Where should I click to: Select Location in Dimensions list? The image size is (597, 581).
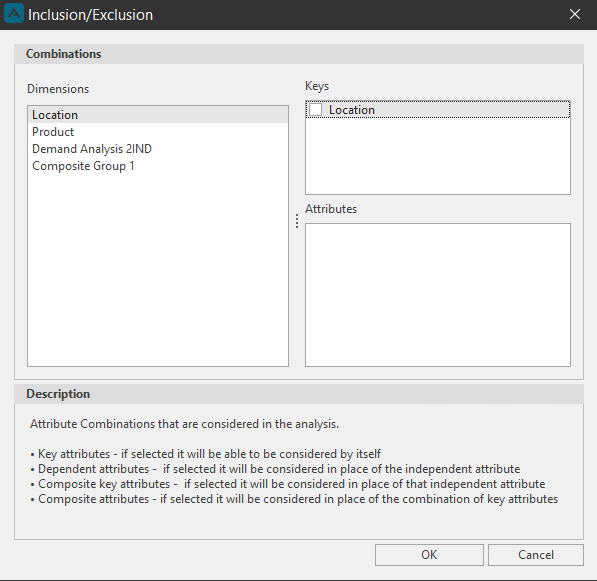[158, 115]
